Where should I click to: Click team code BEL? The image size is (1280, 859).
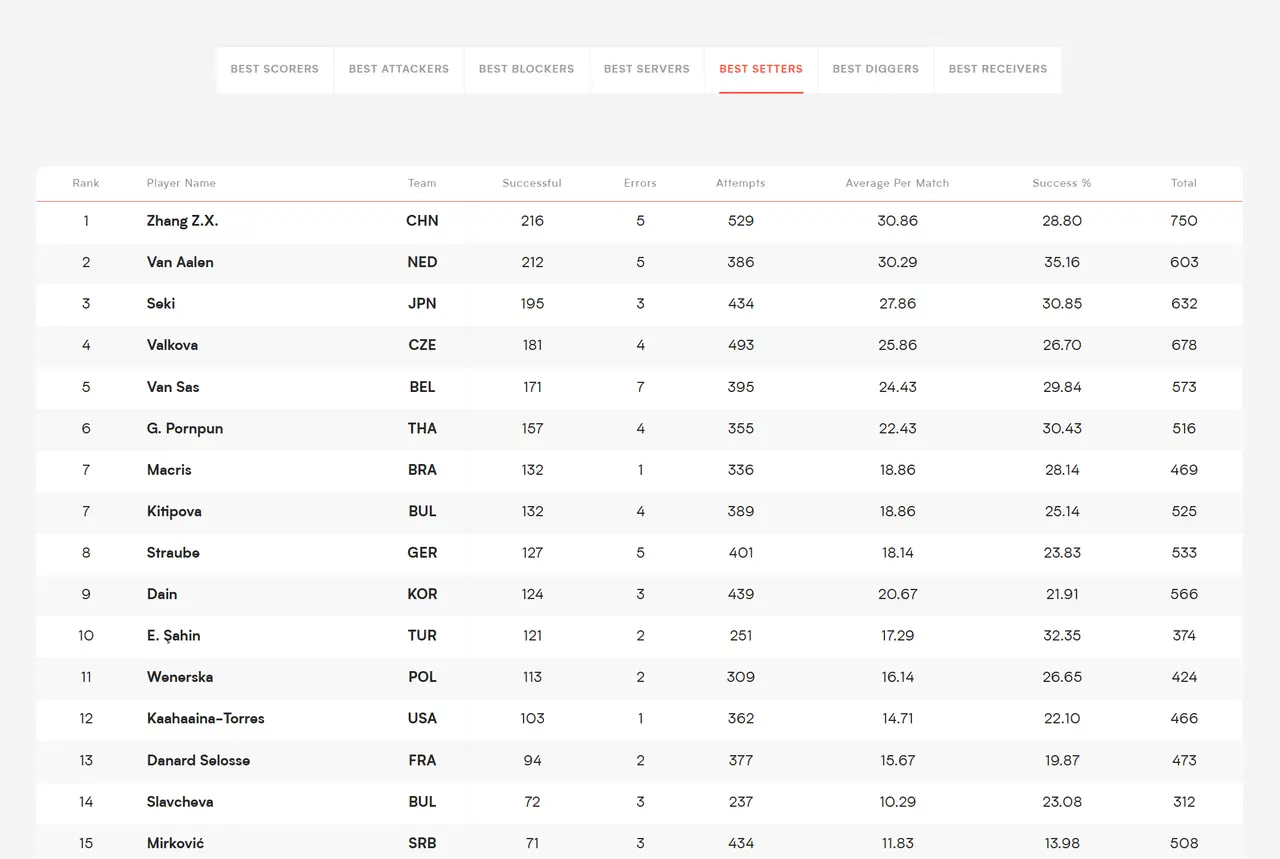(422, 387)
